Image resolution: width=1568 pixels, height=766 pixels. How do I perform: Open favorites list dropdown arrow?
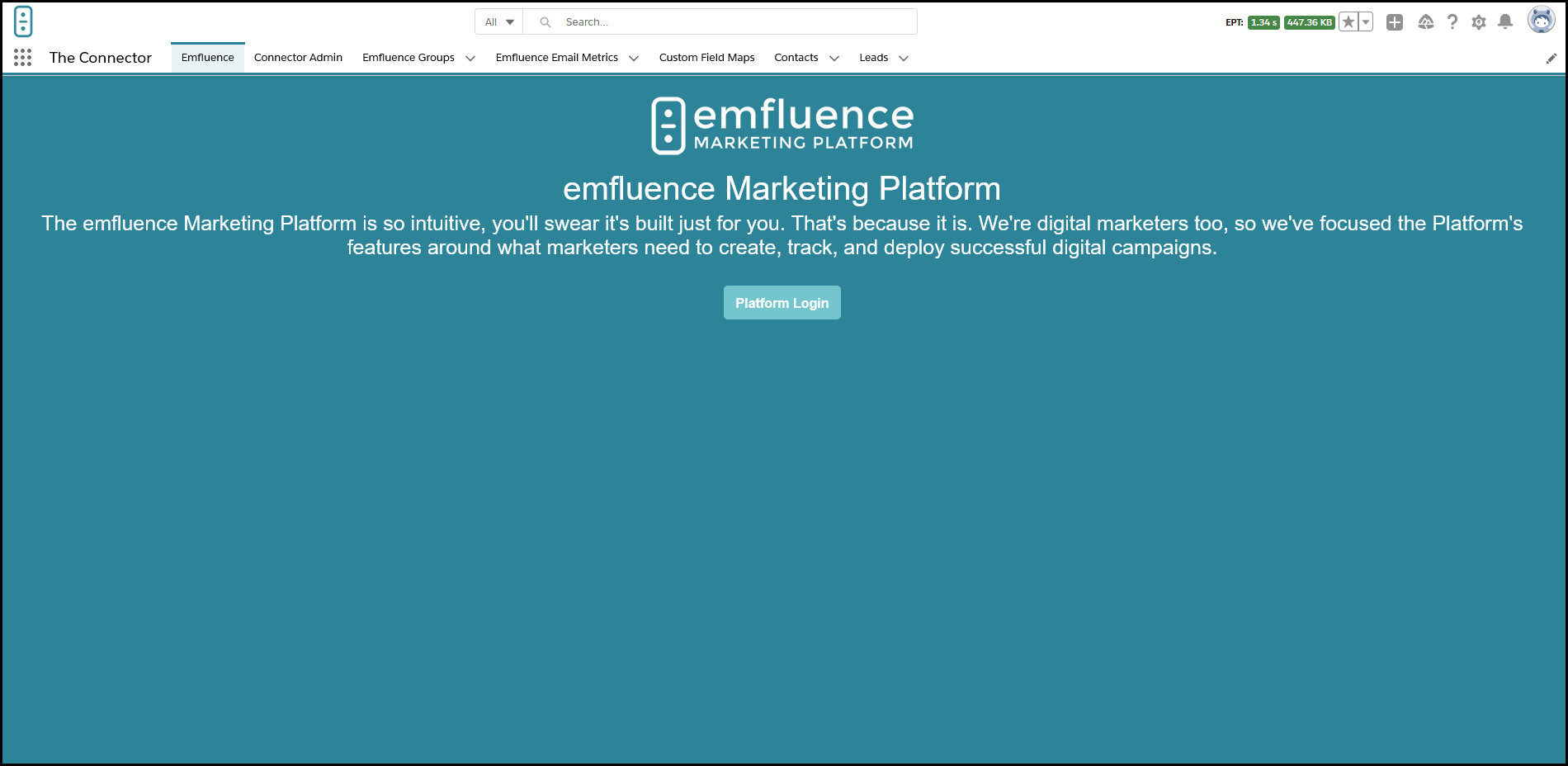click(x=1366, y=22)
